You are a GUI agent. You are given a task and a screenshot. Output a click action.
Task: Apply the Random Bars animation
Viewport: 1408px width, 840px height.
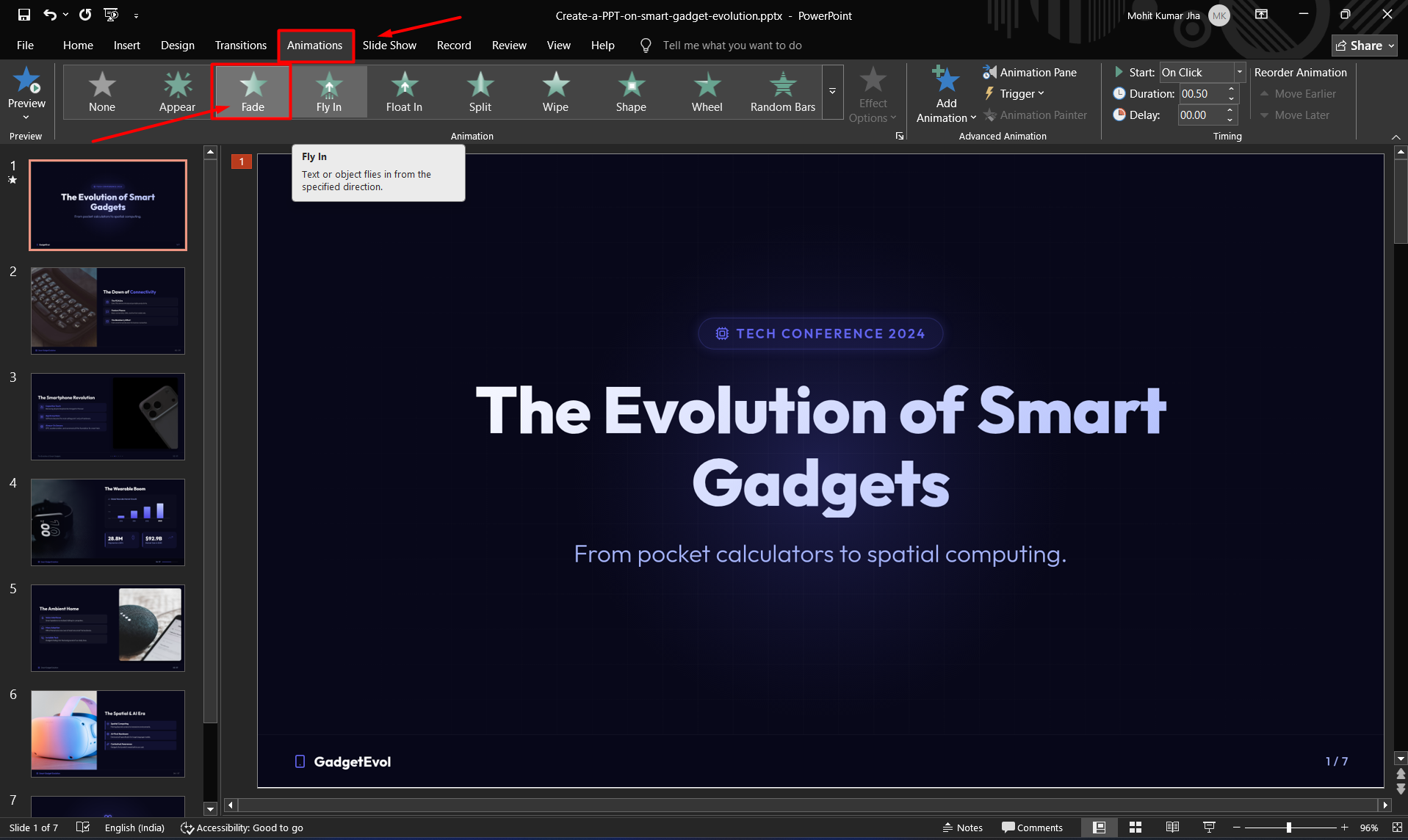(783, 92)
